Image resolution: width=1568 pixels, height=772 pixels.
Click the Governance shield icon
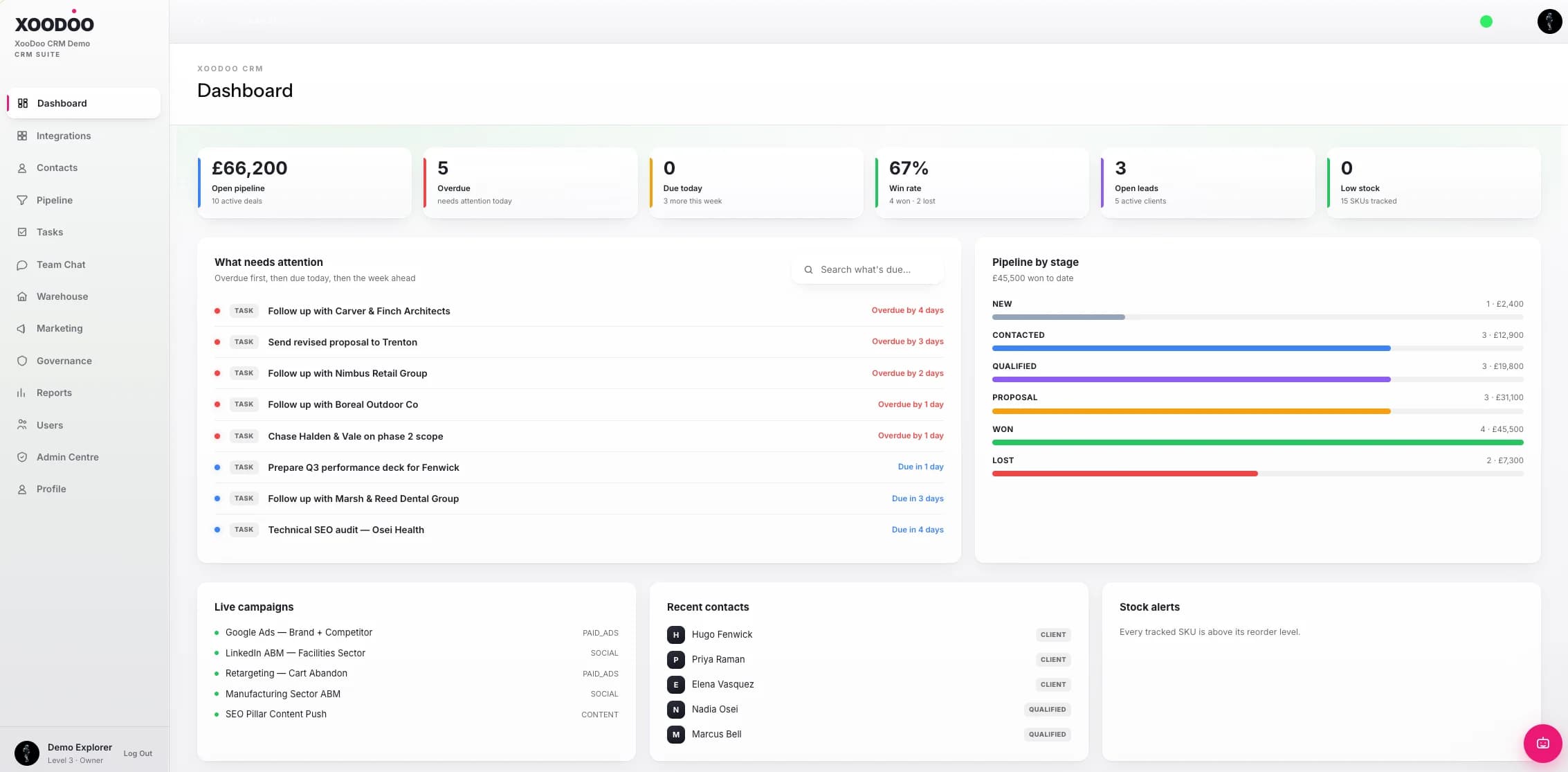tap(22, 361)
